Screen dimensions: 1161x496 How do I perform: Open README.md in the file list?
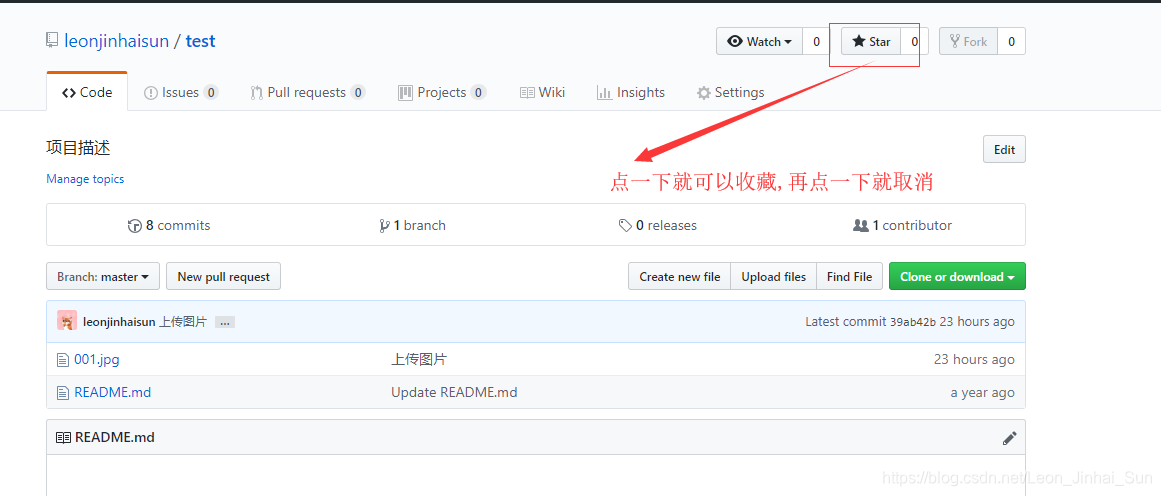tap(113, 392)
